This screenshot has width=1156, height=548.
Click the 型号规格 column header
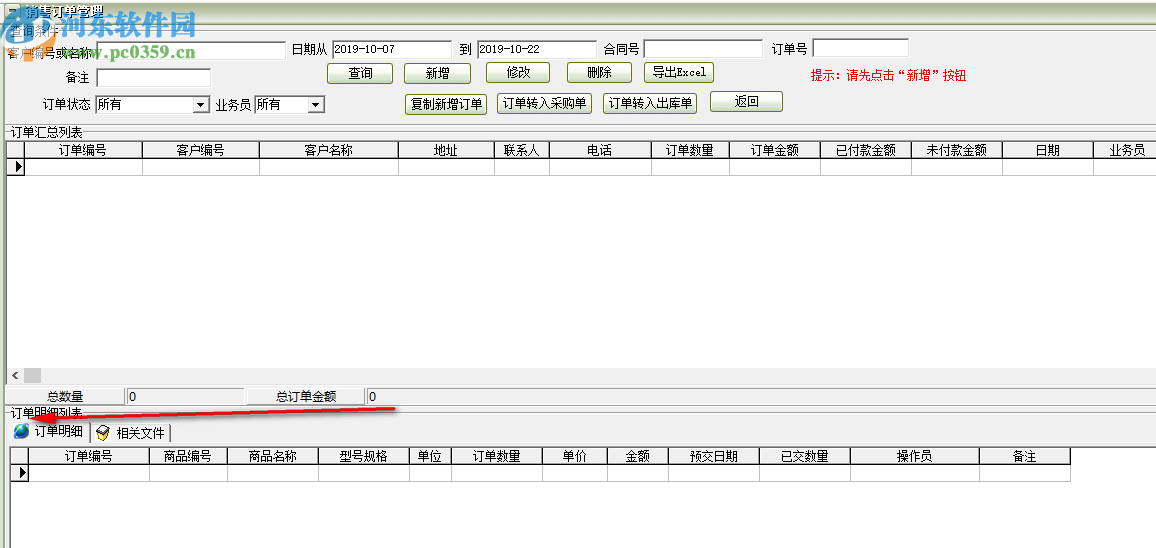363,457
